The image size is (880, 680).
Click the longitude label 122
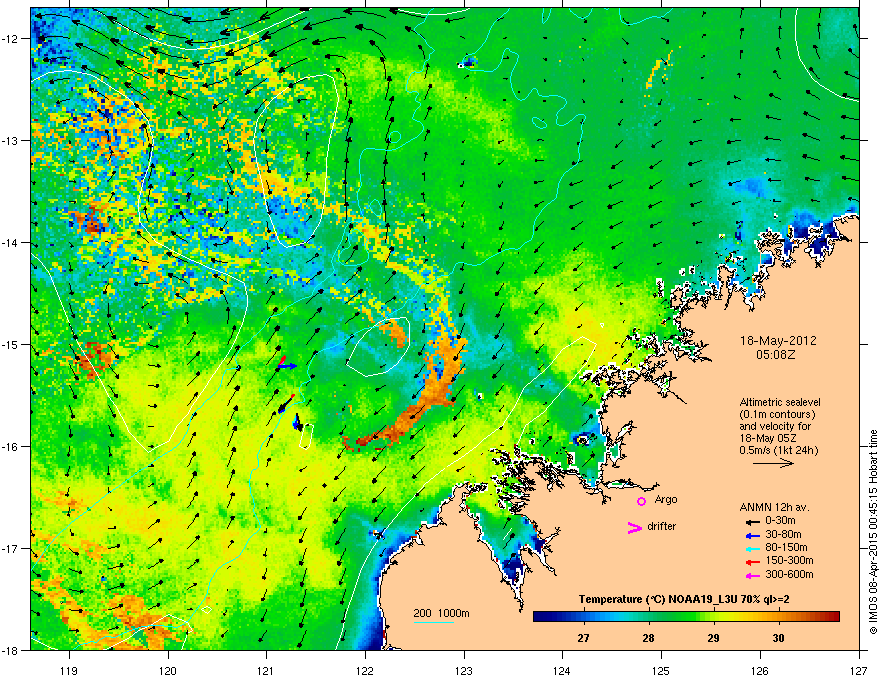point(365,670)
